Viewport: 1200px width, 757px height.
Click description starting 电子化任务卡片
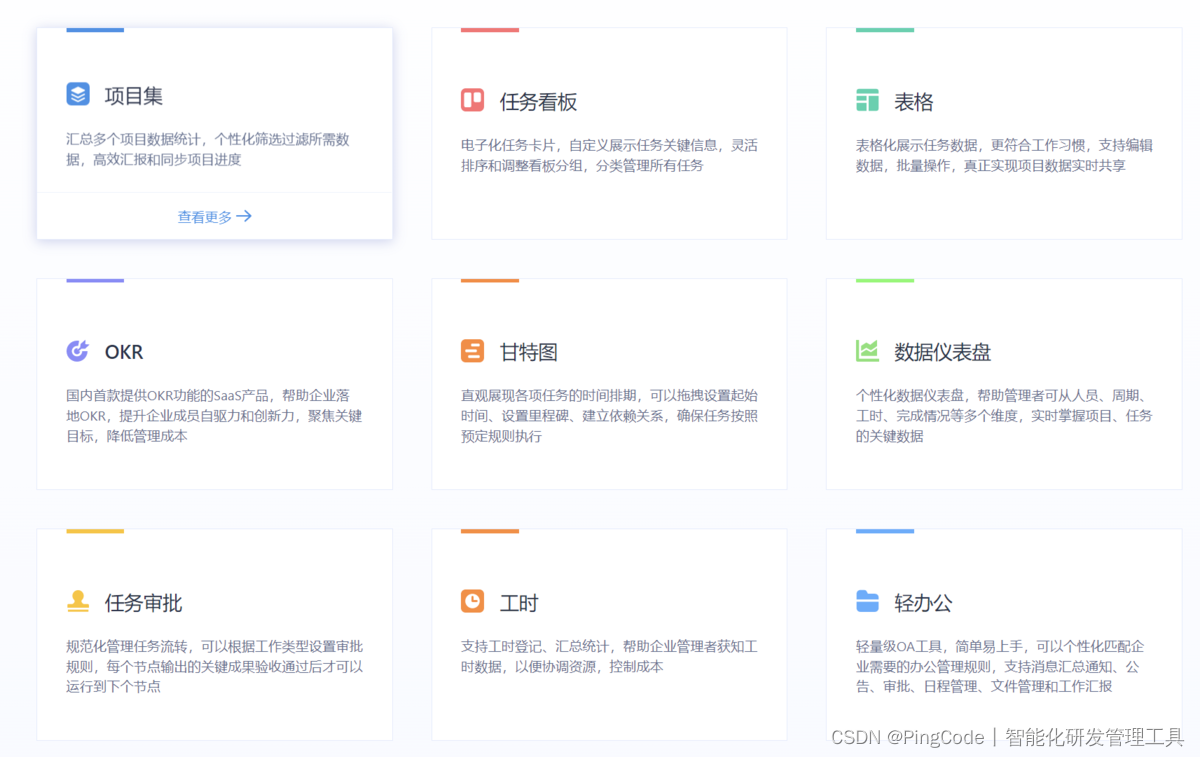pyautogui.click(x=609, y=155)
